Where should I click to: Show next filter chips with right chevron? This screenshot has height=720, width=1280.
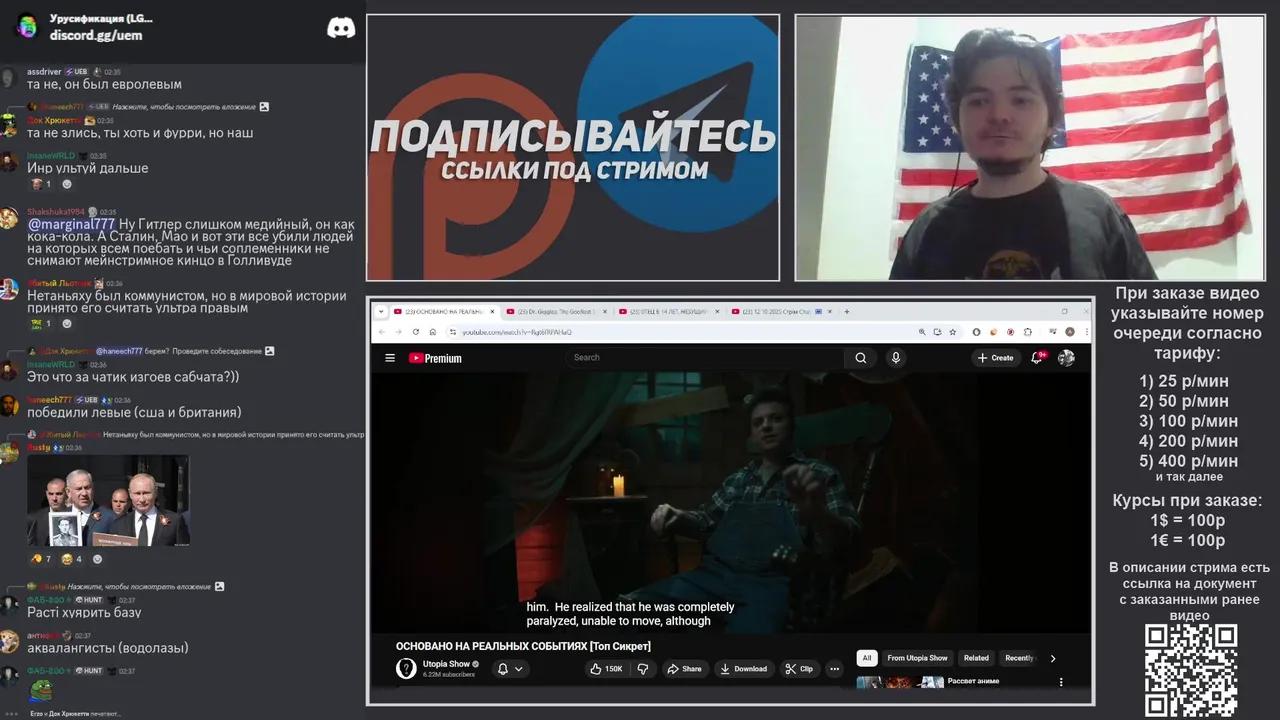click(1052, 658)
